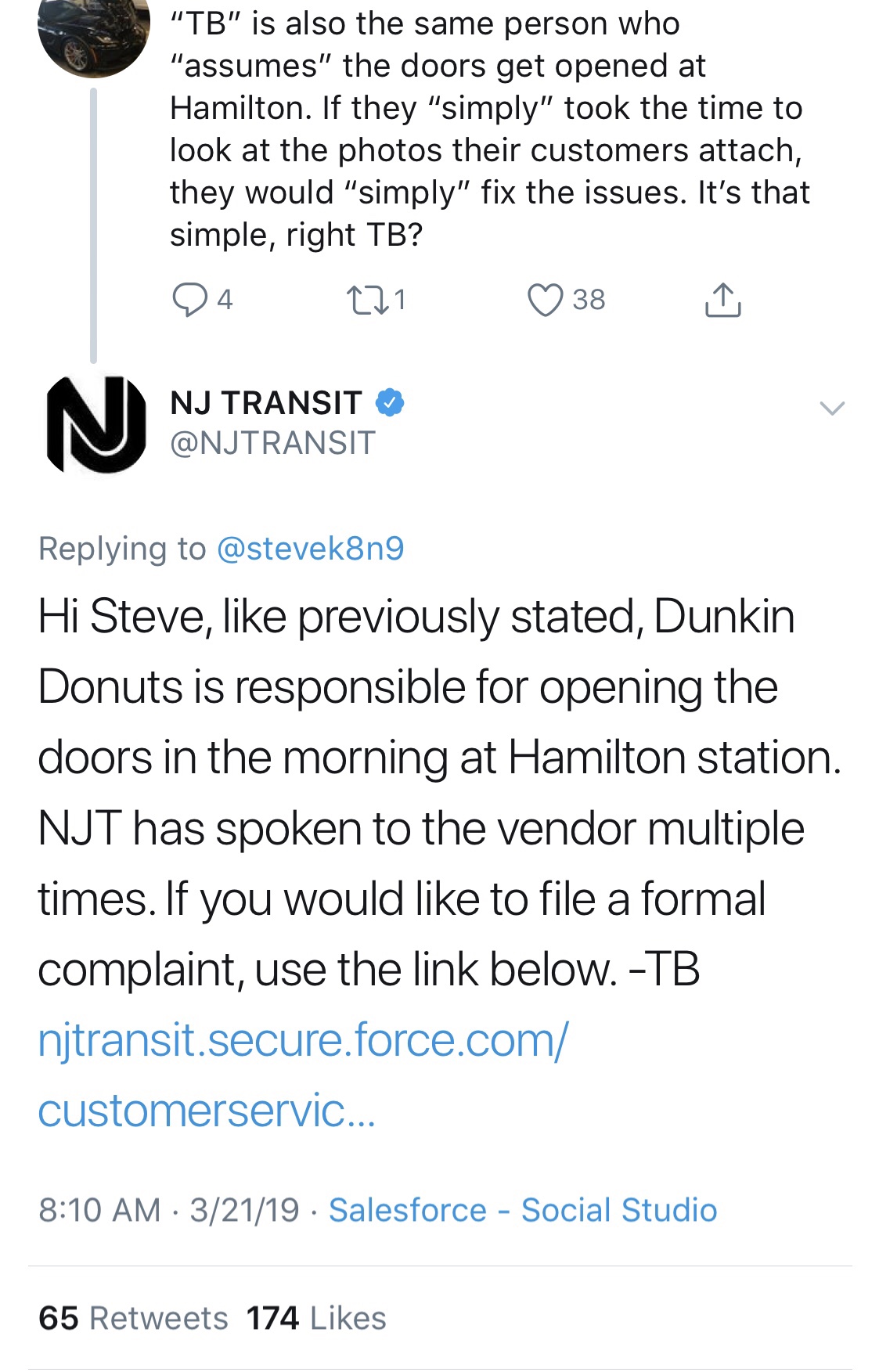Tap the 4 replies count
The image size is (879, 1372).
point(225,300)
